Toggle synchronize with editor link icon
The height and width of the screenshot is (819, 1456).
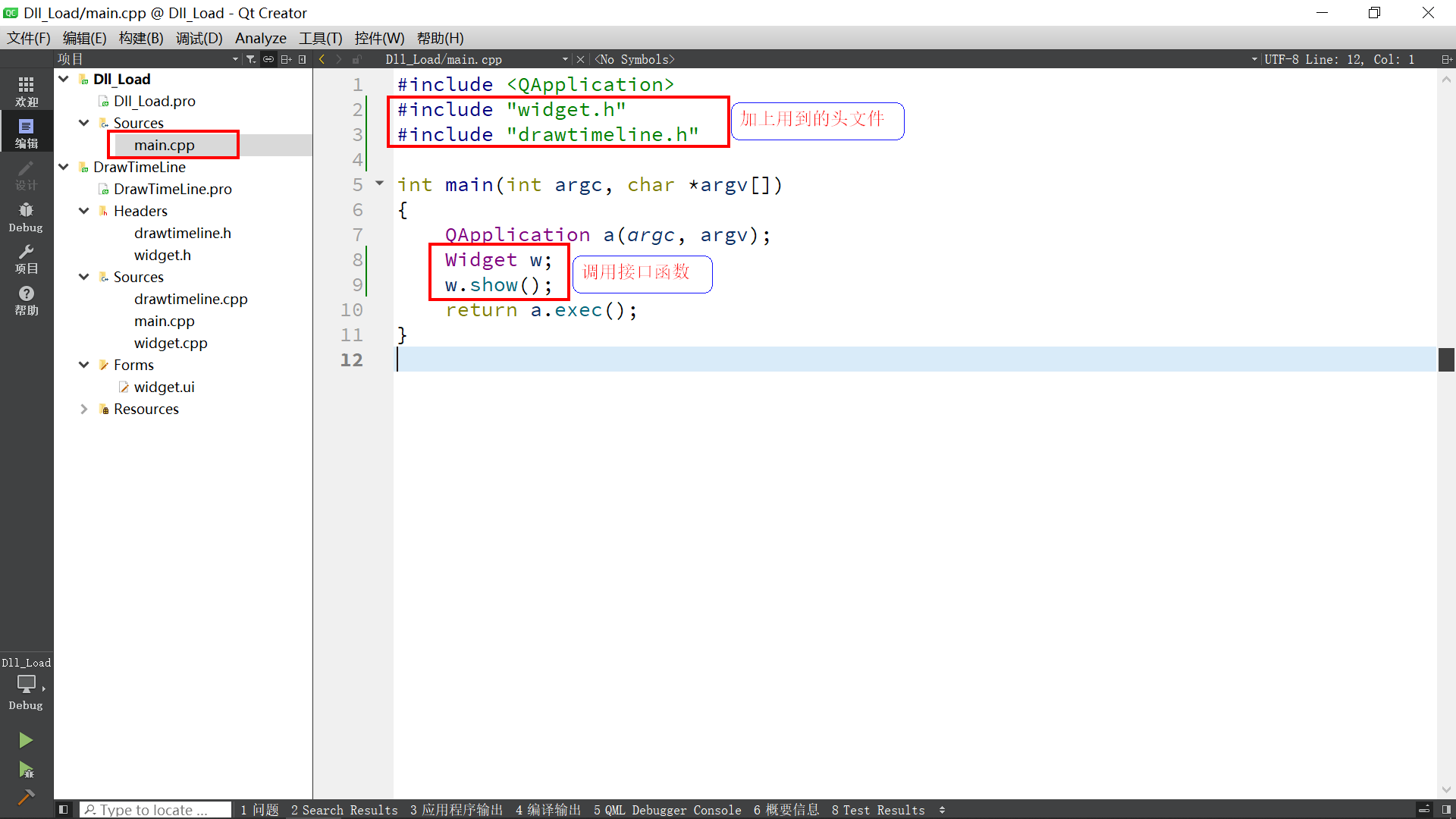(x=268, y=59)
